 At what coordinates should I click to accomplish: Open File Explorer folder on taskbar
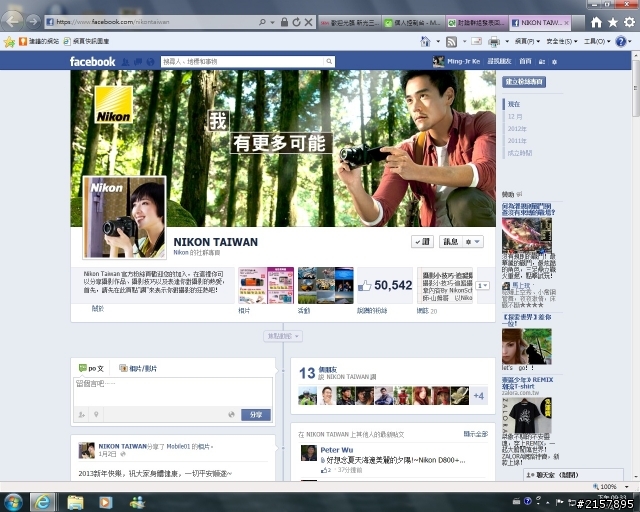(x=75, y=502)
